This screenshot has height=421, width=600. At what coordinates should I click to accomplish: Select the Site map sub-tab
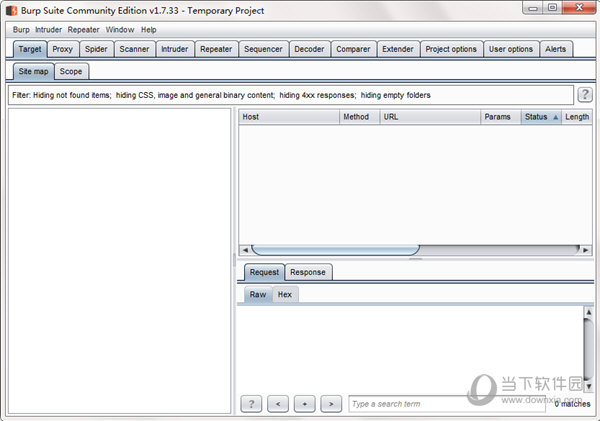point(34,72)
